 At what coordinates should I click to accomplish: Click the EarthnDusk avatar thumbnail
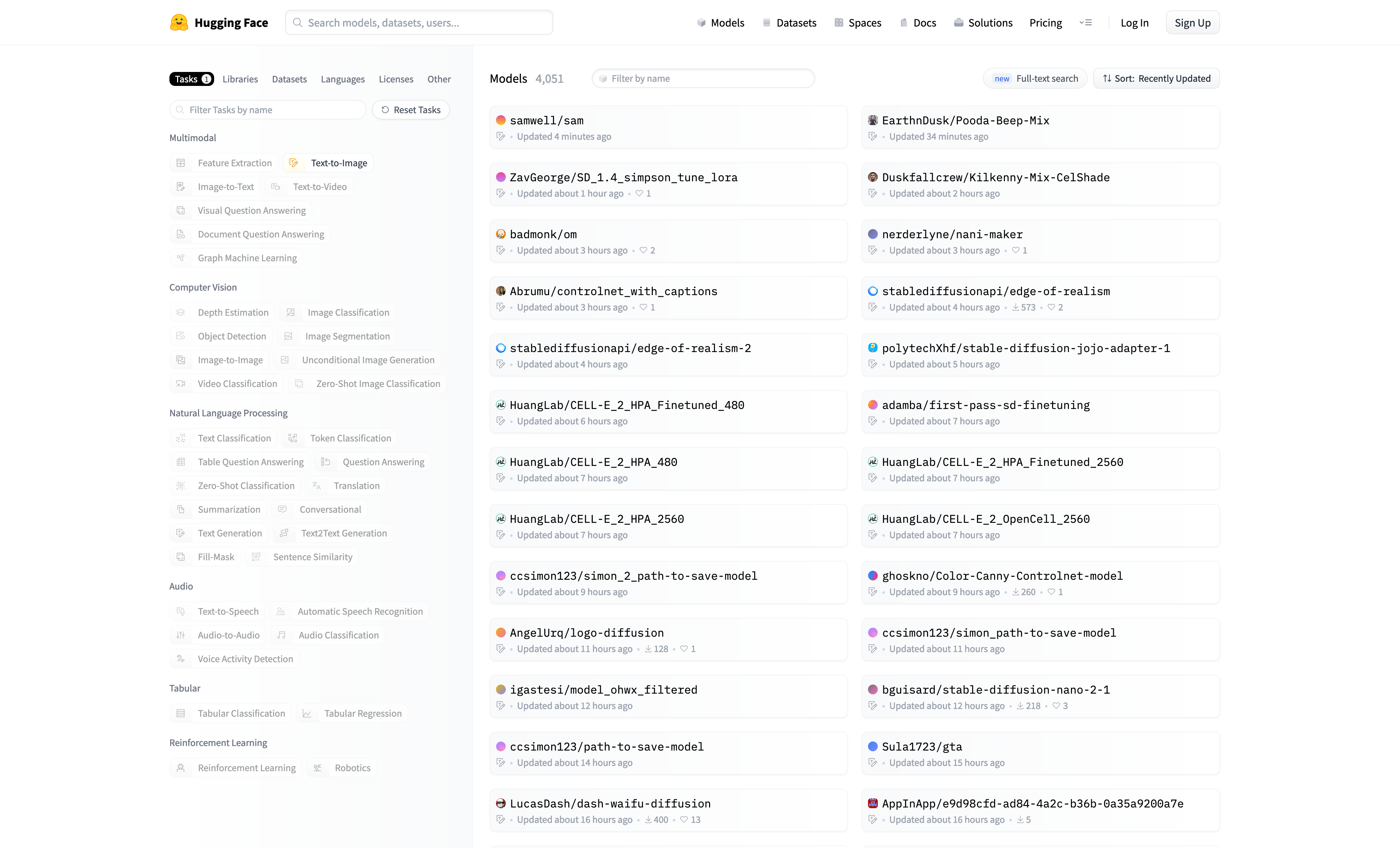point(873,120)
